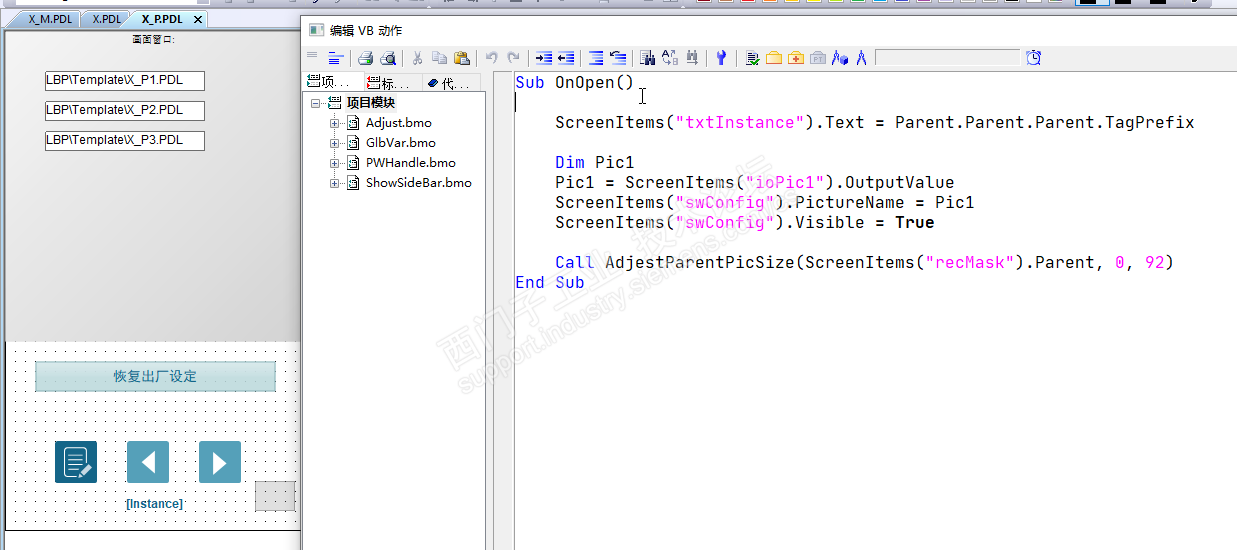This screenshot has width=1237, height=550.
Task: Select the ShowSideBar.bmo module
Action: point(419,183)
